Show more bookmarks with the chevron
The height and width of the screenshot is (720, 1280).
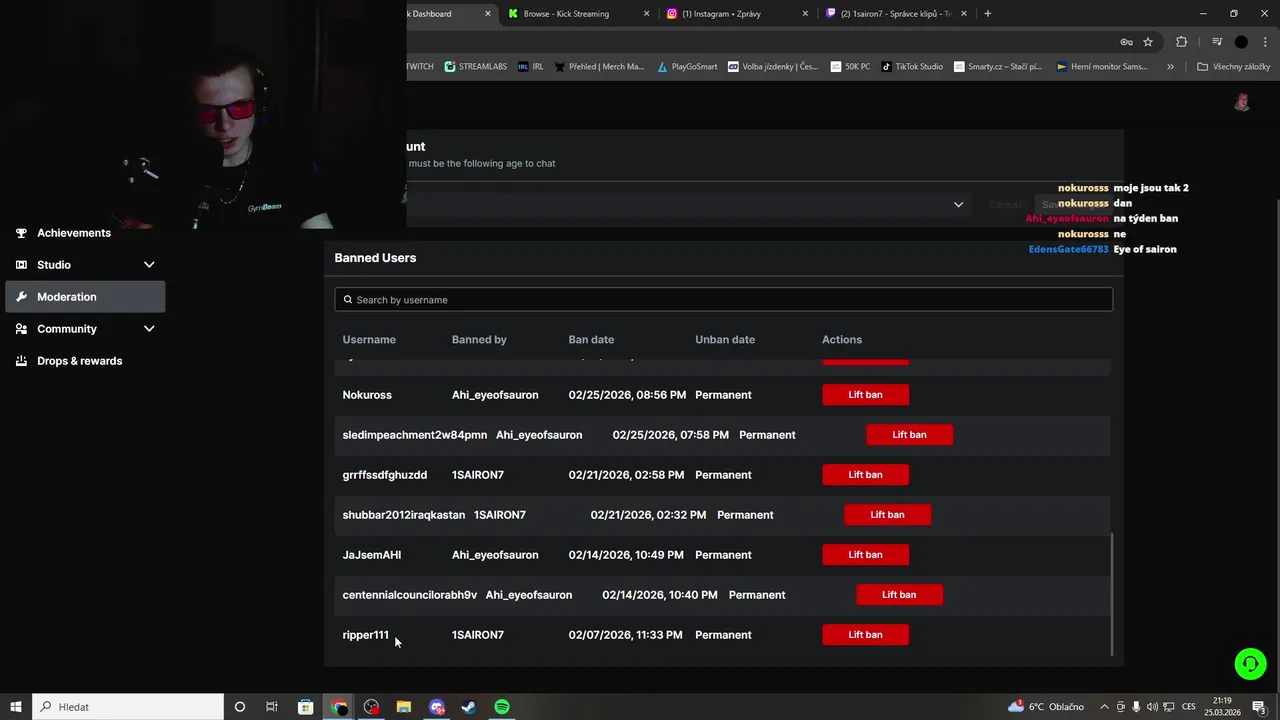(x=1170, y=67)
